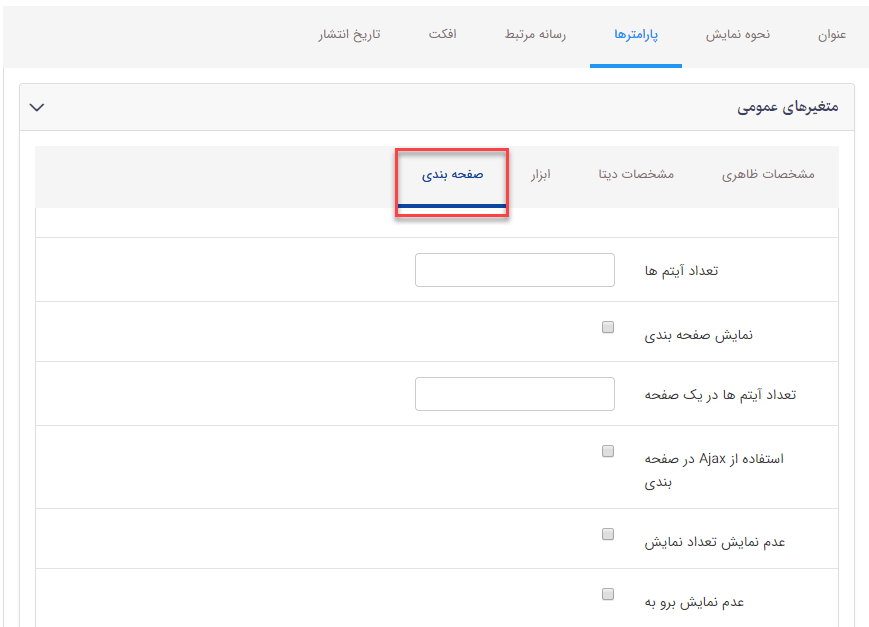Open the تاریخ انتشار tab
This screenshot has width=869, height=627.
[x=347, y=34]
